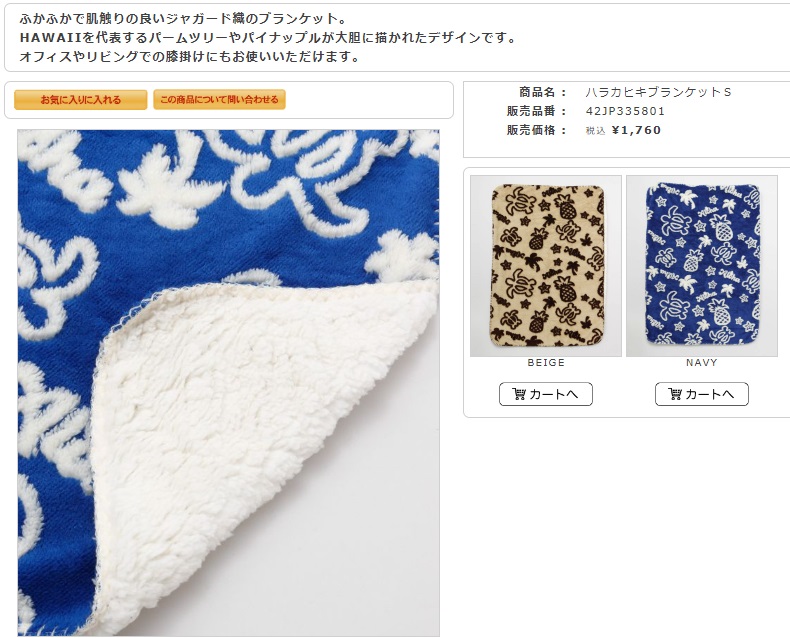Viewport: 790px width, 638px height.
Task: Click the cart icon under NAVY blanket
Action: tap(675, 394)
